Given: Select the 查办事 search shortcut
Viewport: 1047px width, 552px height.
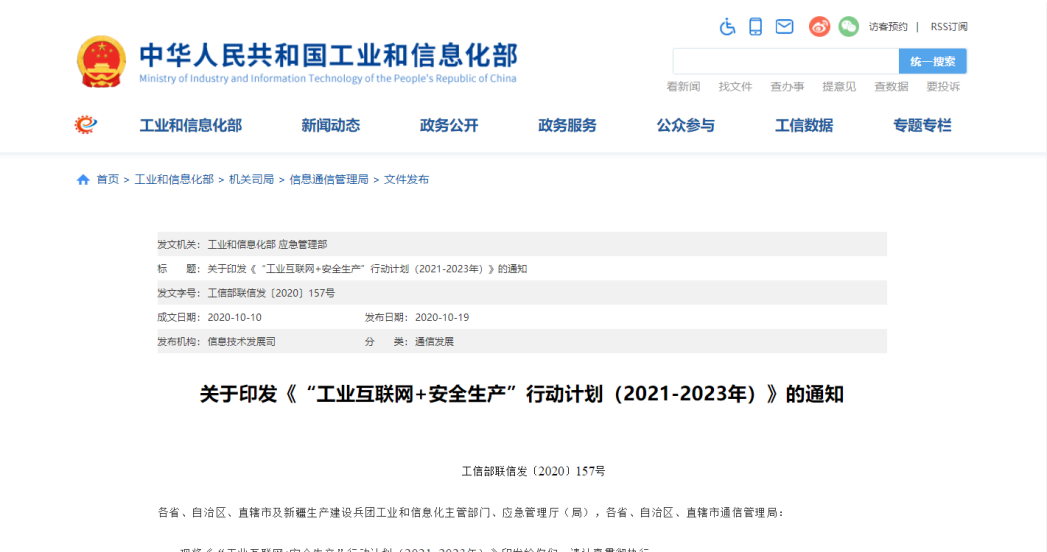Looking at the screenshot, I should click(787, 87).
